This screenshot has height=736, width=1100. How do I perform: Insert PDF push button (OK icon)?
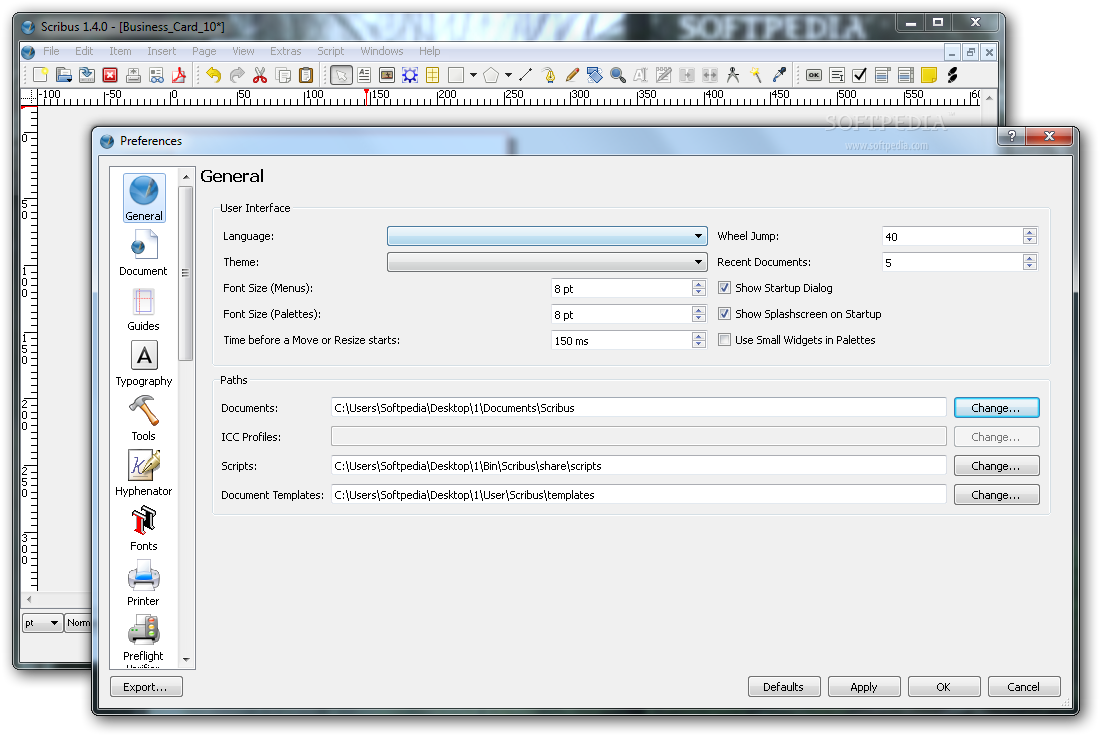(x=814, y=75)
